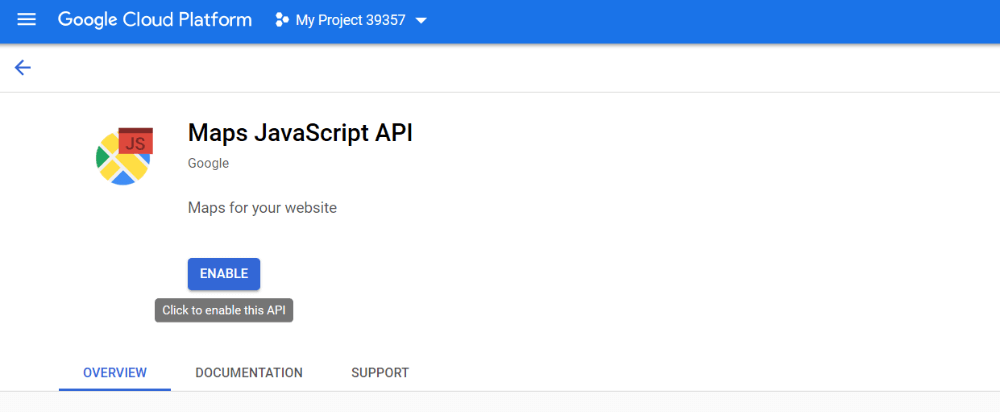Screen dimensions: 1000x412
Task: Open the Support tab
Action: click(380, 372)
